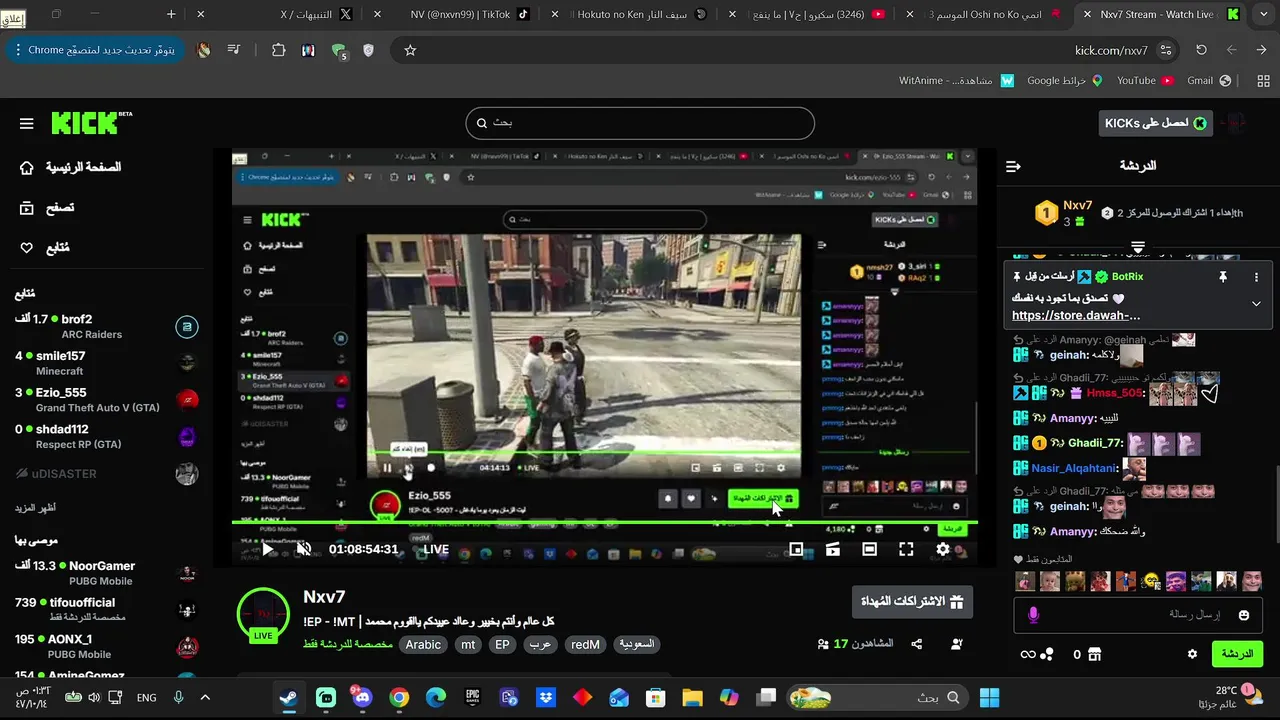Open NoorGamer recommended channel
The width and height of the screenshot is (1280, 720).
(107, 573)
